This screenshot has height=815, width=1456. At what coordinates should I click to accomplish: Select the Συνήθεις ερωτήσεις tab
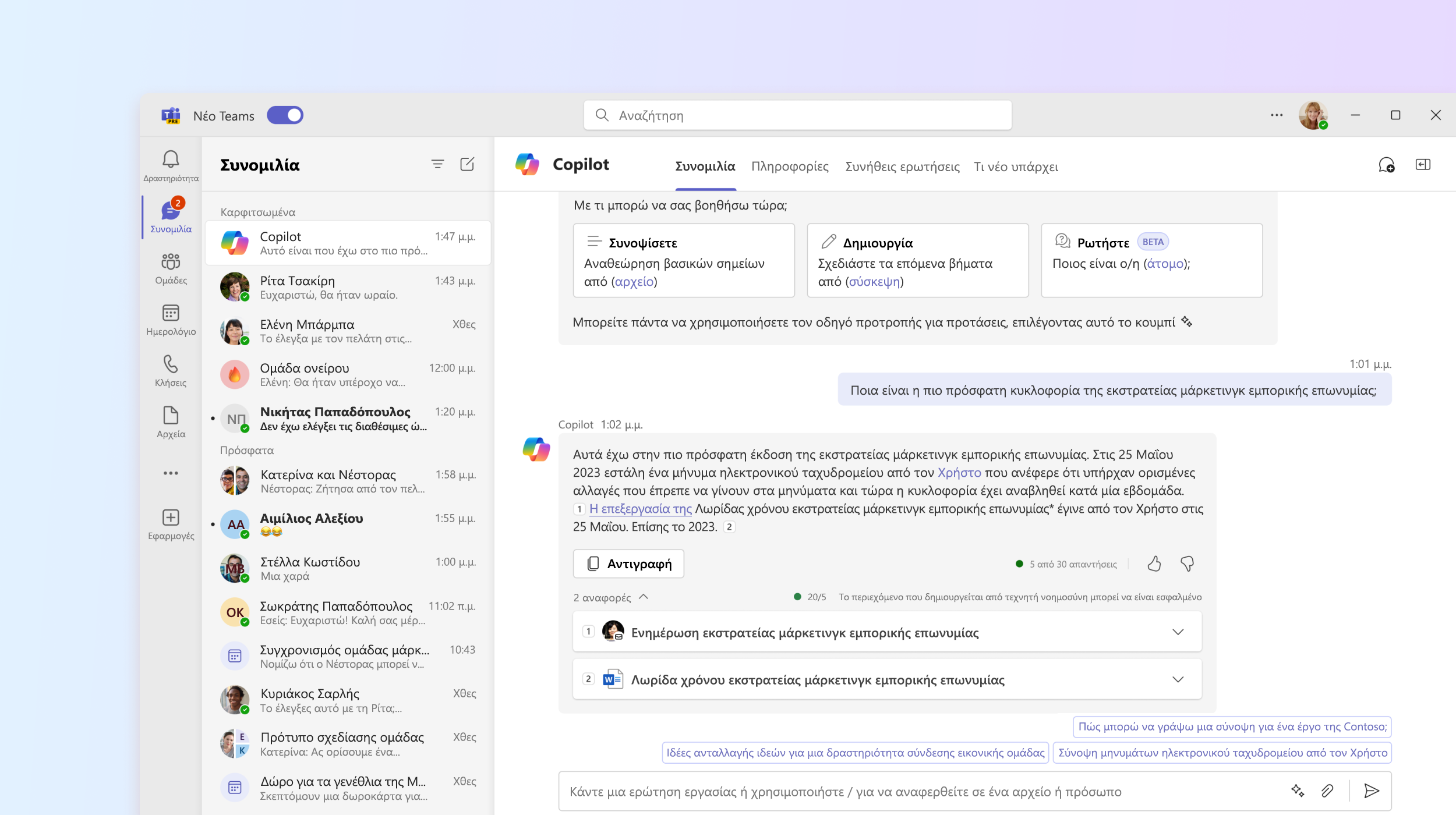(x=900, y=166)
